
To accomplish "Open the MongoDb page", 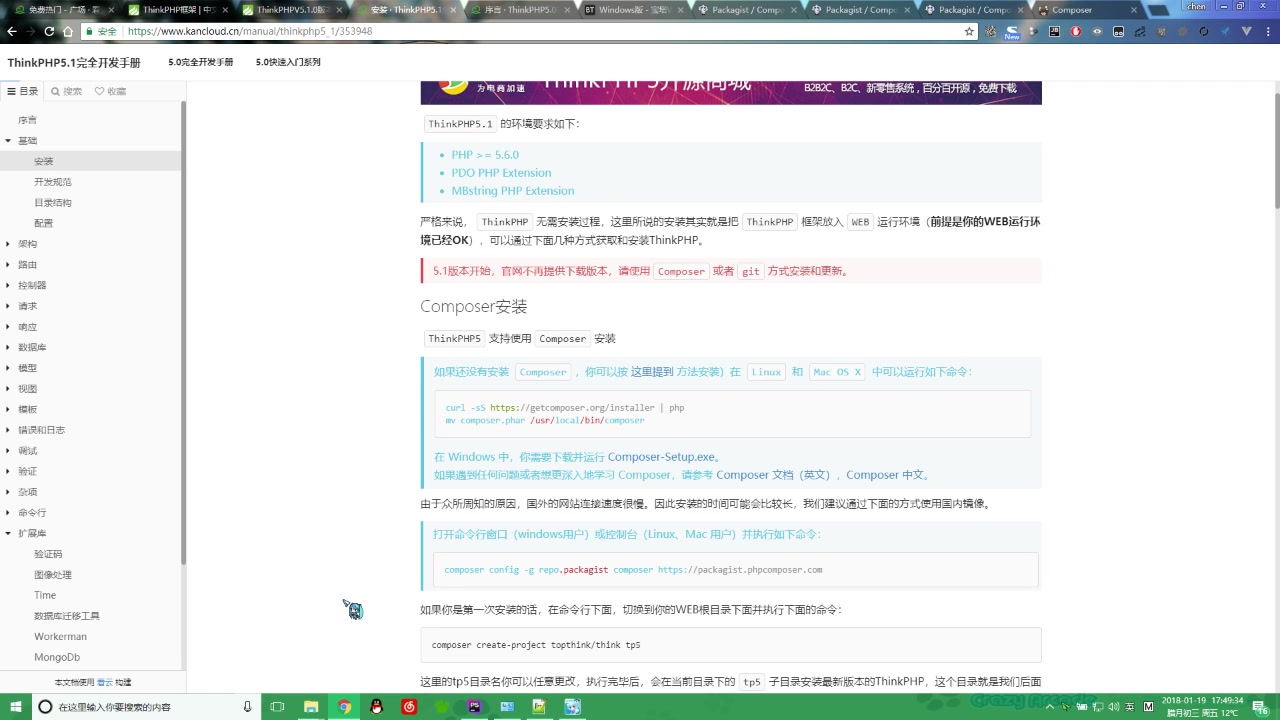I will click(57, 657).
